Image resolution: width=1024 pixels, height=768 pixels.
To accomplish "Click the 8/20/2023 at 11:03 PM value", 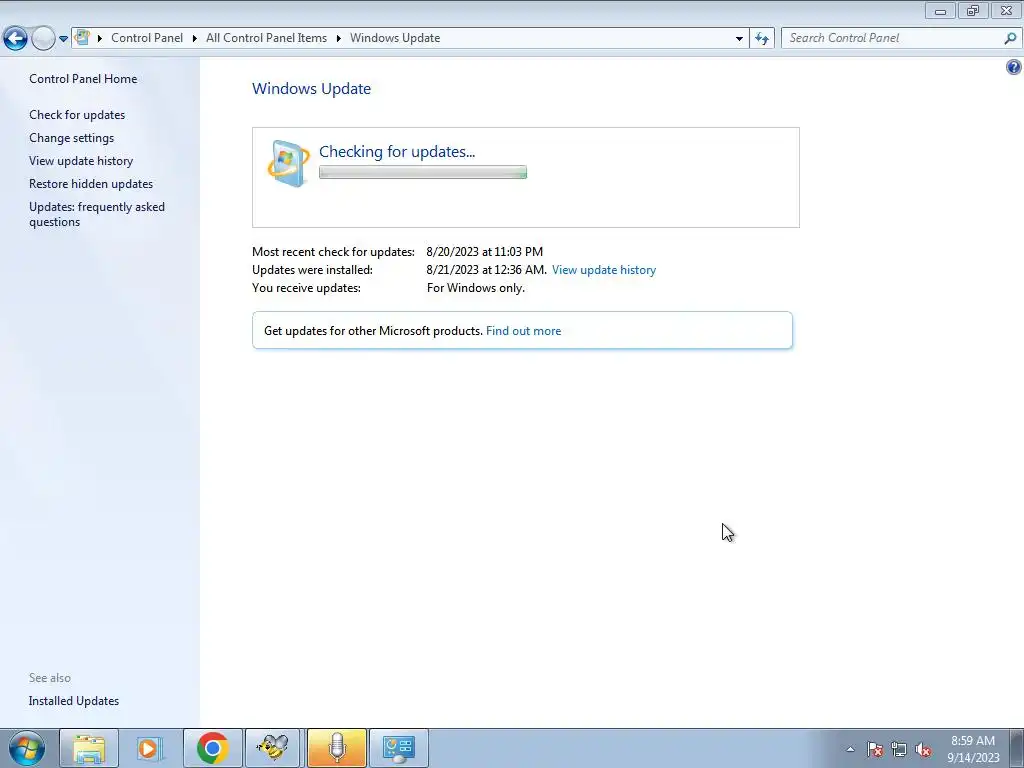I will click(485, 251).
